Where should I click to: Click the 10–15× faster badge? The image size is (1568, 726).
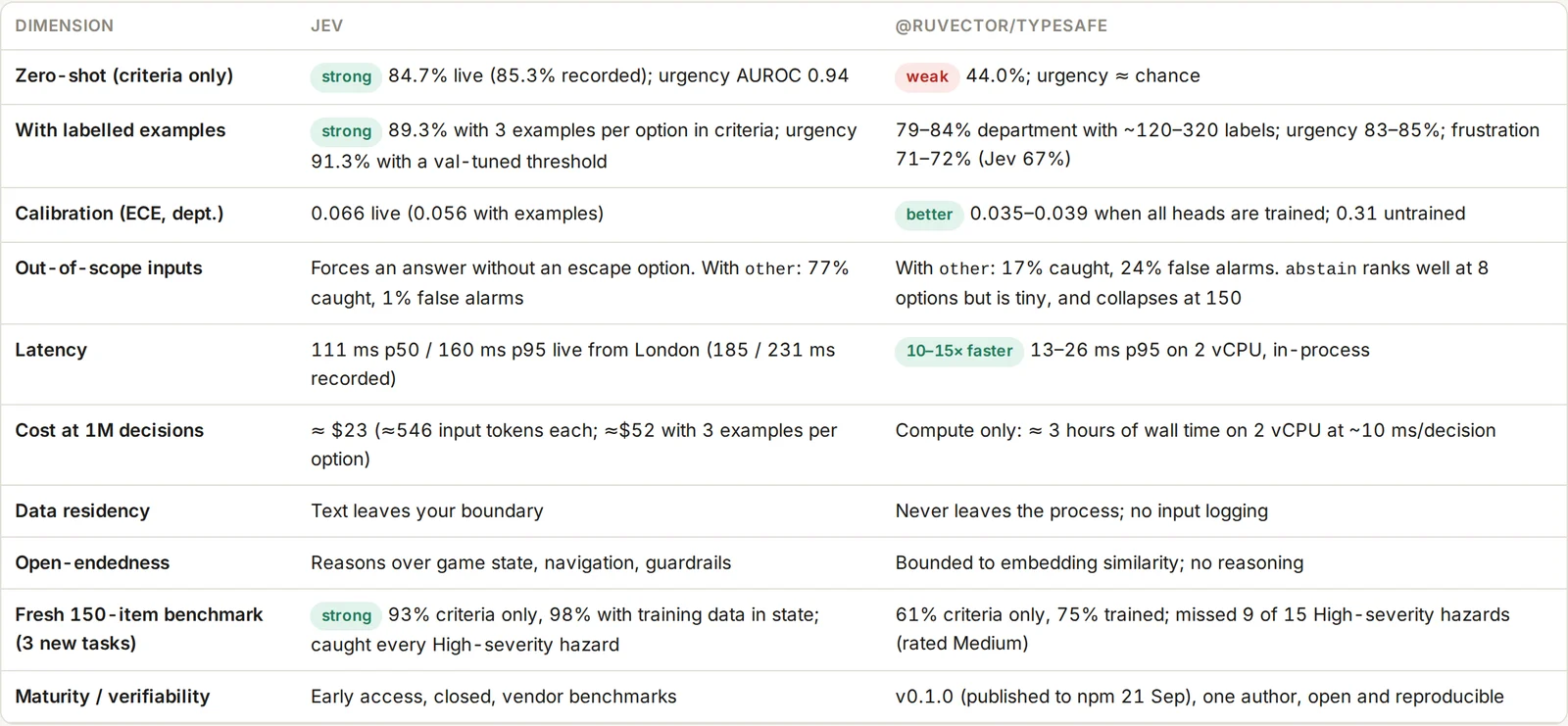point(958,351)
